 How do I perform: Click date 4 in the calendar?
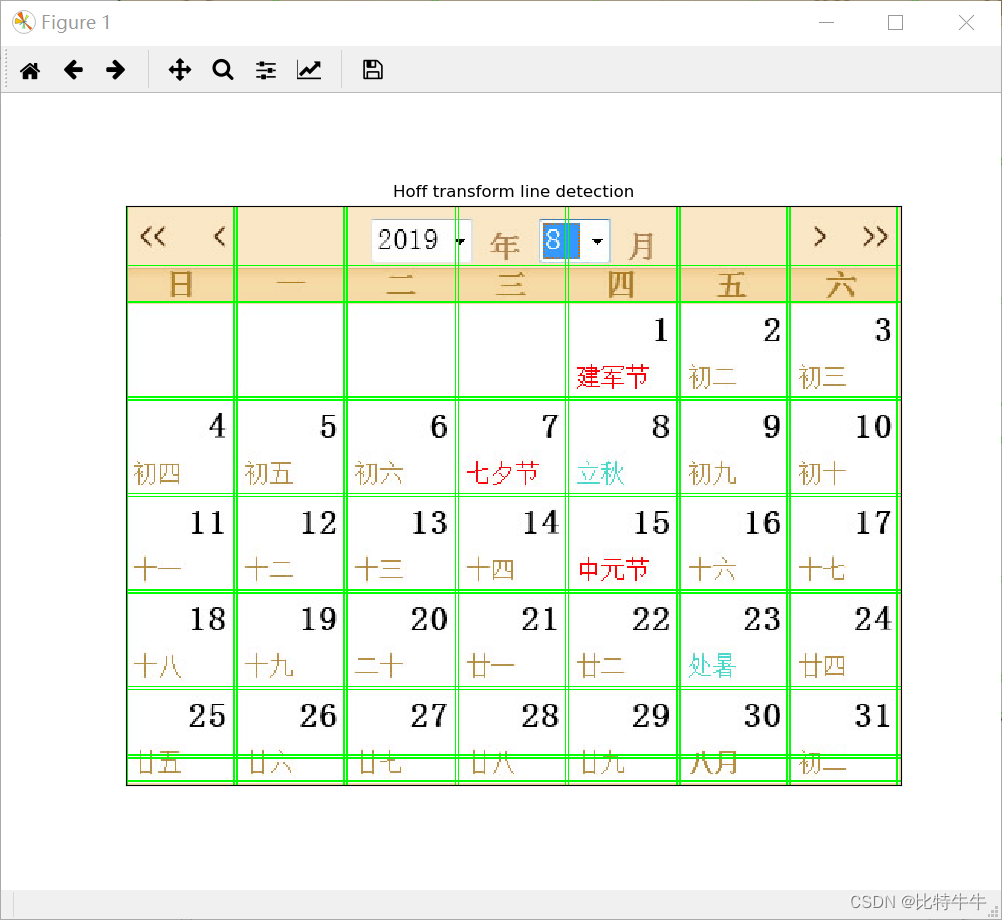click(x=217, y=426)
